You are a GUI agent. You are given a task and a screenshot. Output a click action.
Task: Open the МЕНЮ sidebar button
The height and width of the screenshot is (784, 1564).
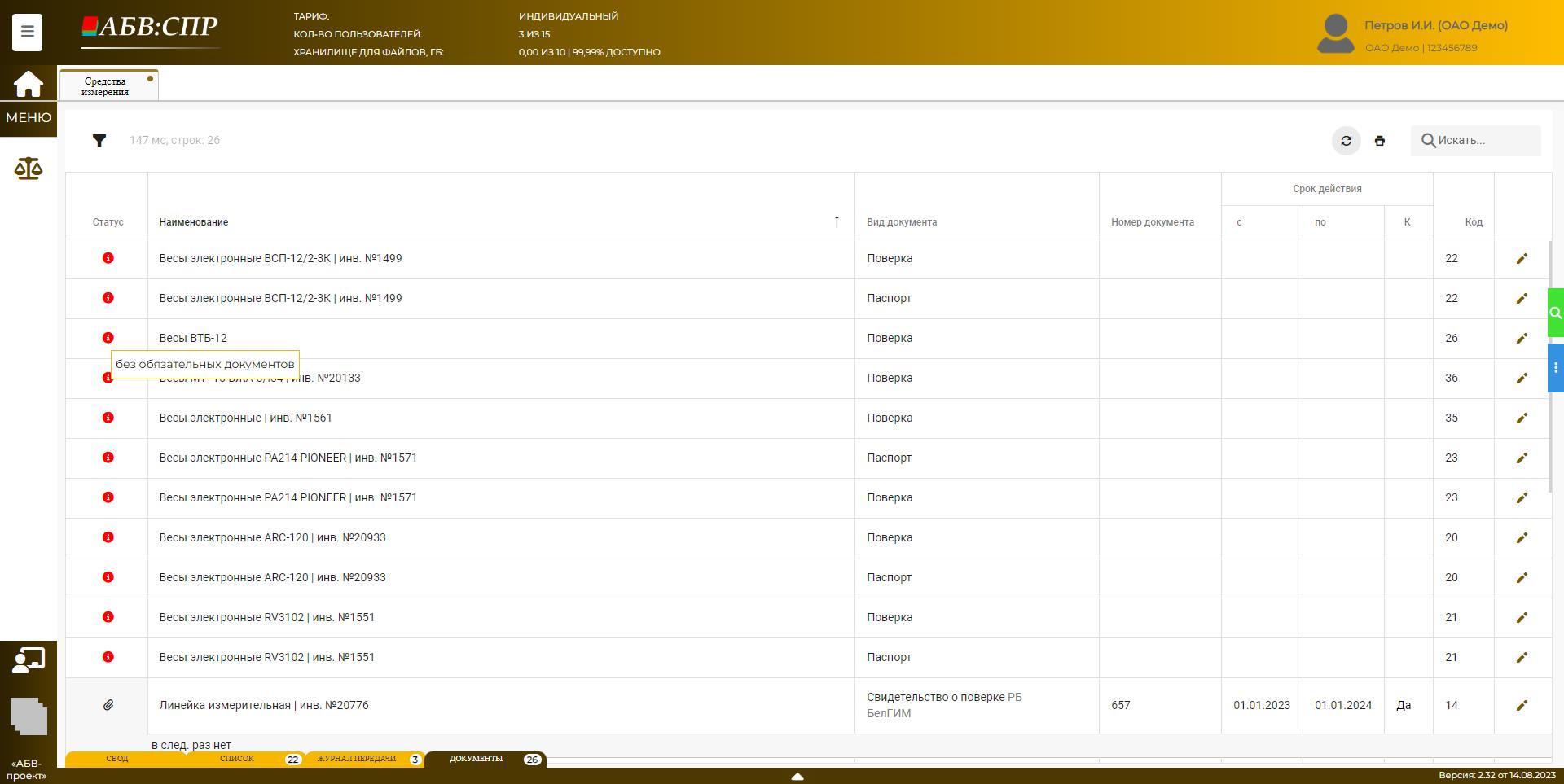tap(29, 118)
